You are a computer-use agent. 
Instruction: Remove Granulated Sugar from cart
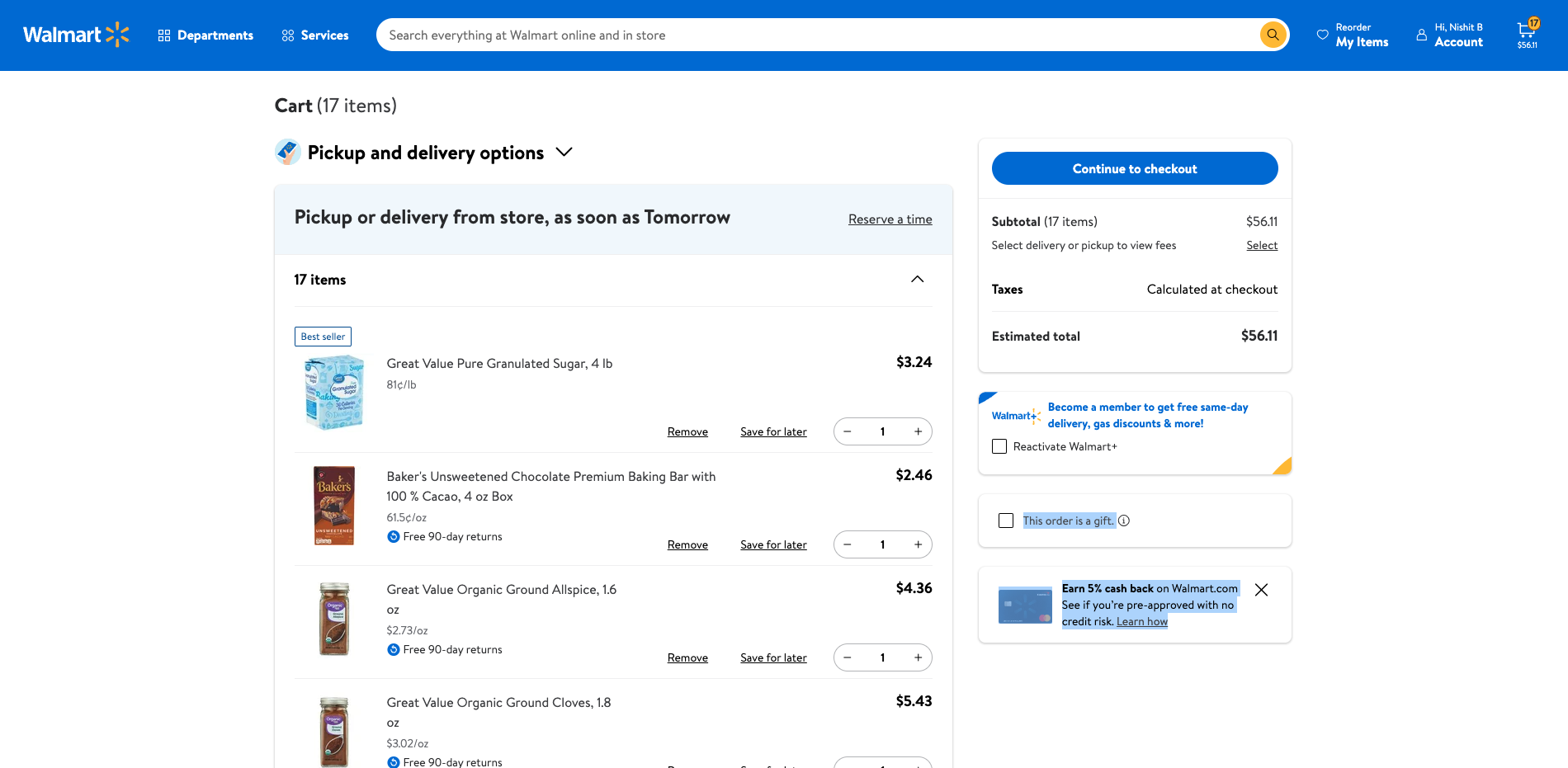687,432
